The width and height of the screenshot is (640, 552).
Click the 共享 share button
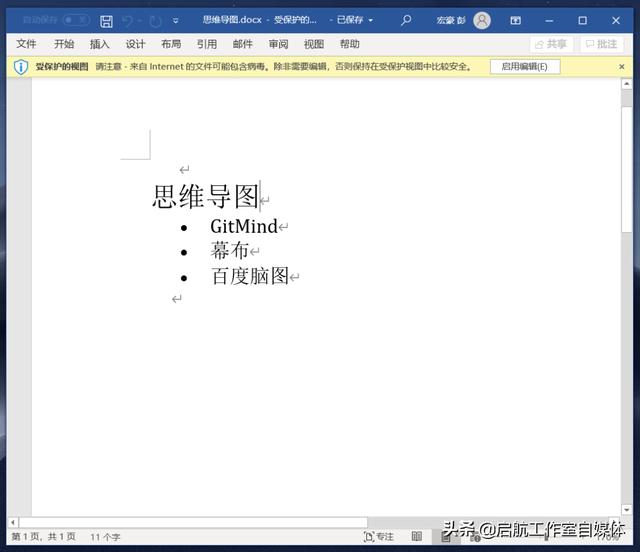(551, 44)
